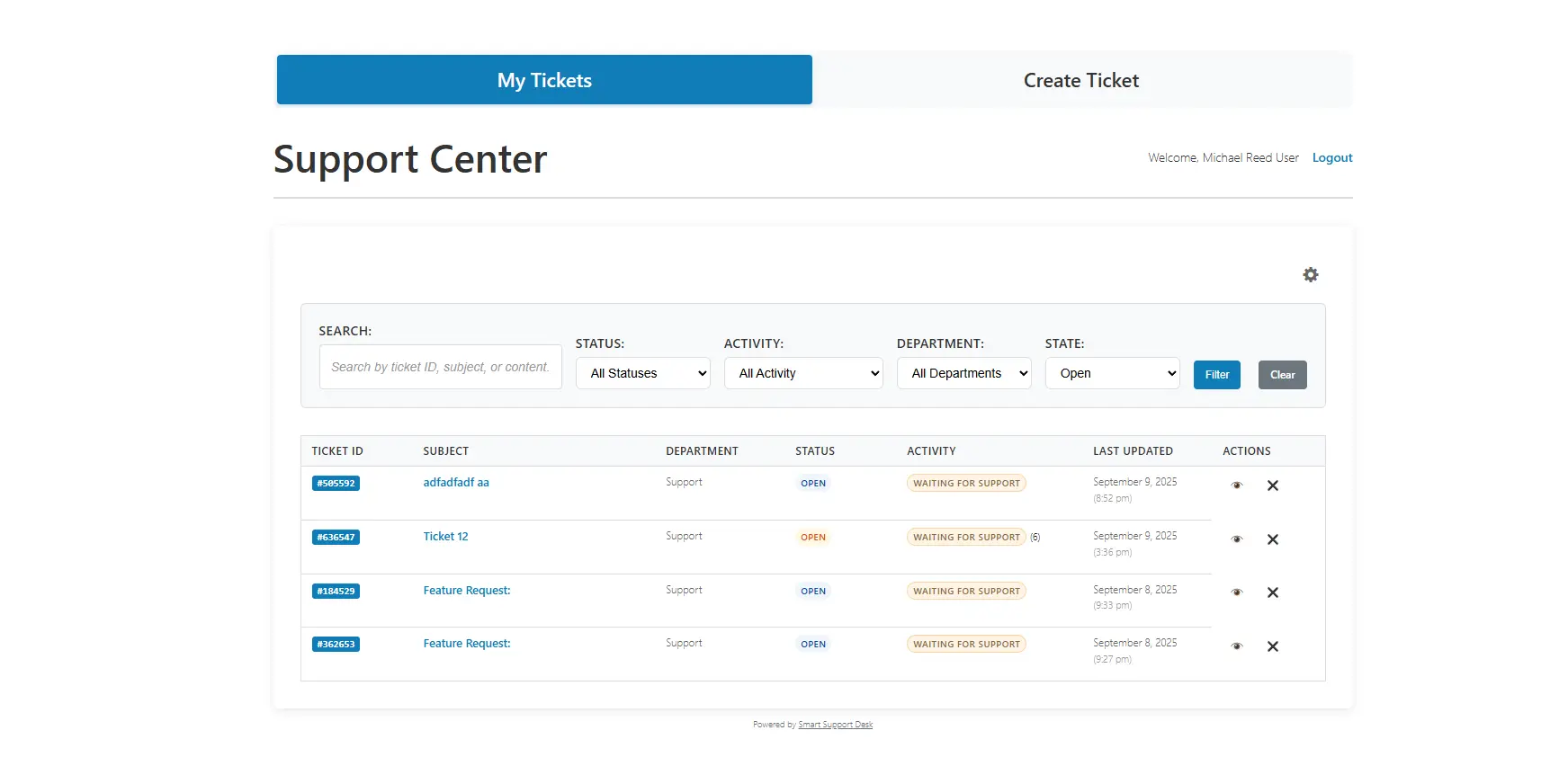View ticket #505592 with the eye icon
The height and width of the screenshot is (766, 1568).
[1237, 485]
